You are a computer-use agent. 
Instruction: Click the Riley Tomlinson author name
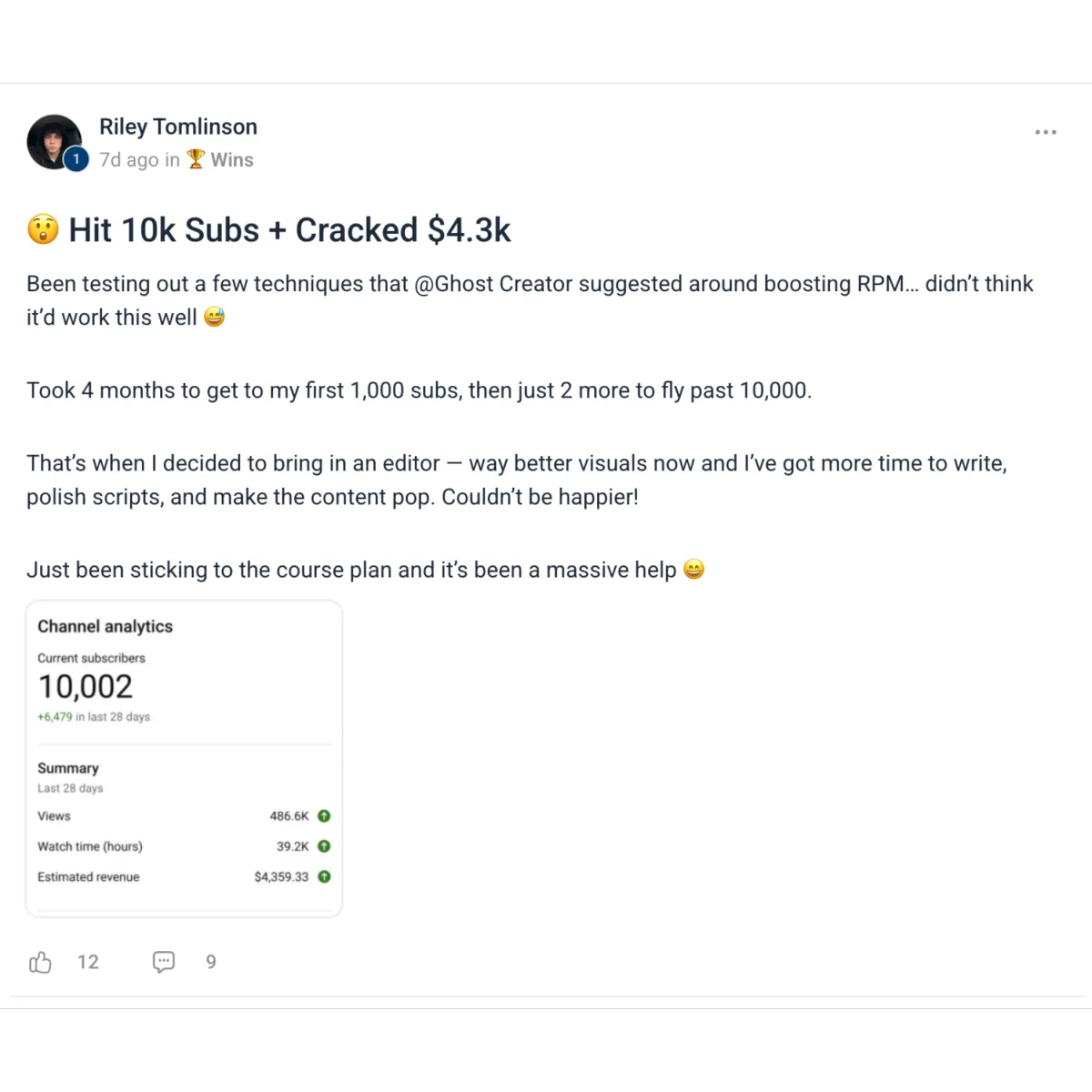pos(178,126)
